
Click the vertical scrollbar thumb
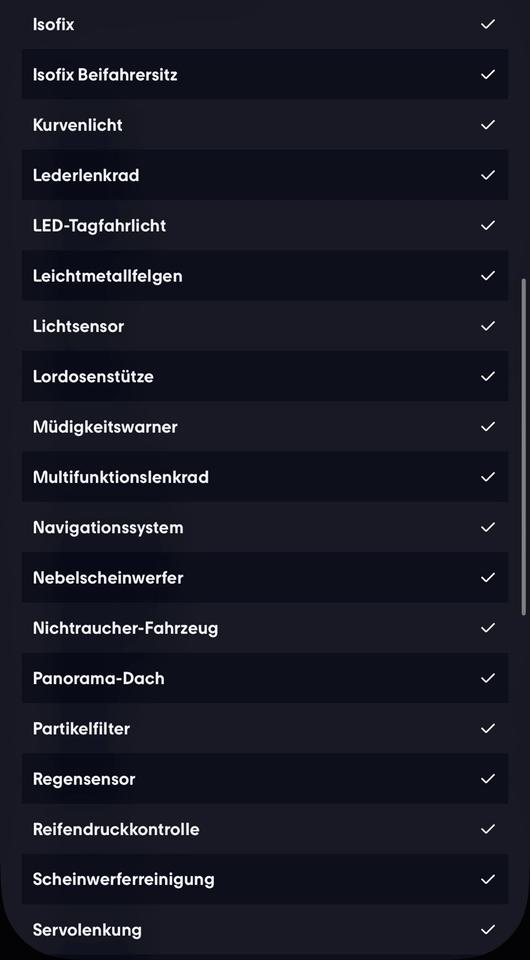point(523,446)
